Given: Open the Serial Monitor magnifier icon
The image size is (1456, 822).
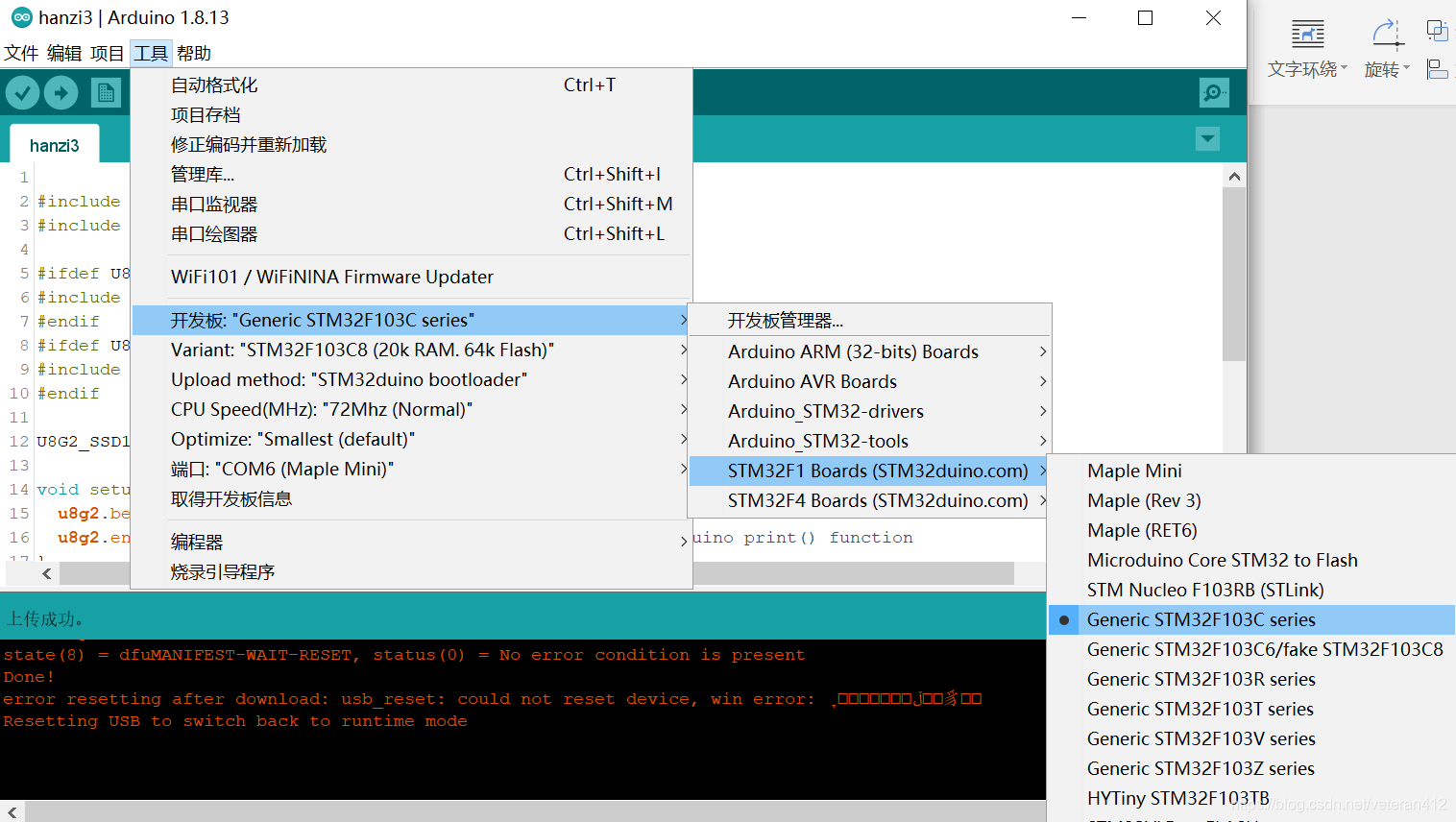Looking at the screenshot, I should (1213, 92).
